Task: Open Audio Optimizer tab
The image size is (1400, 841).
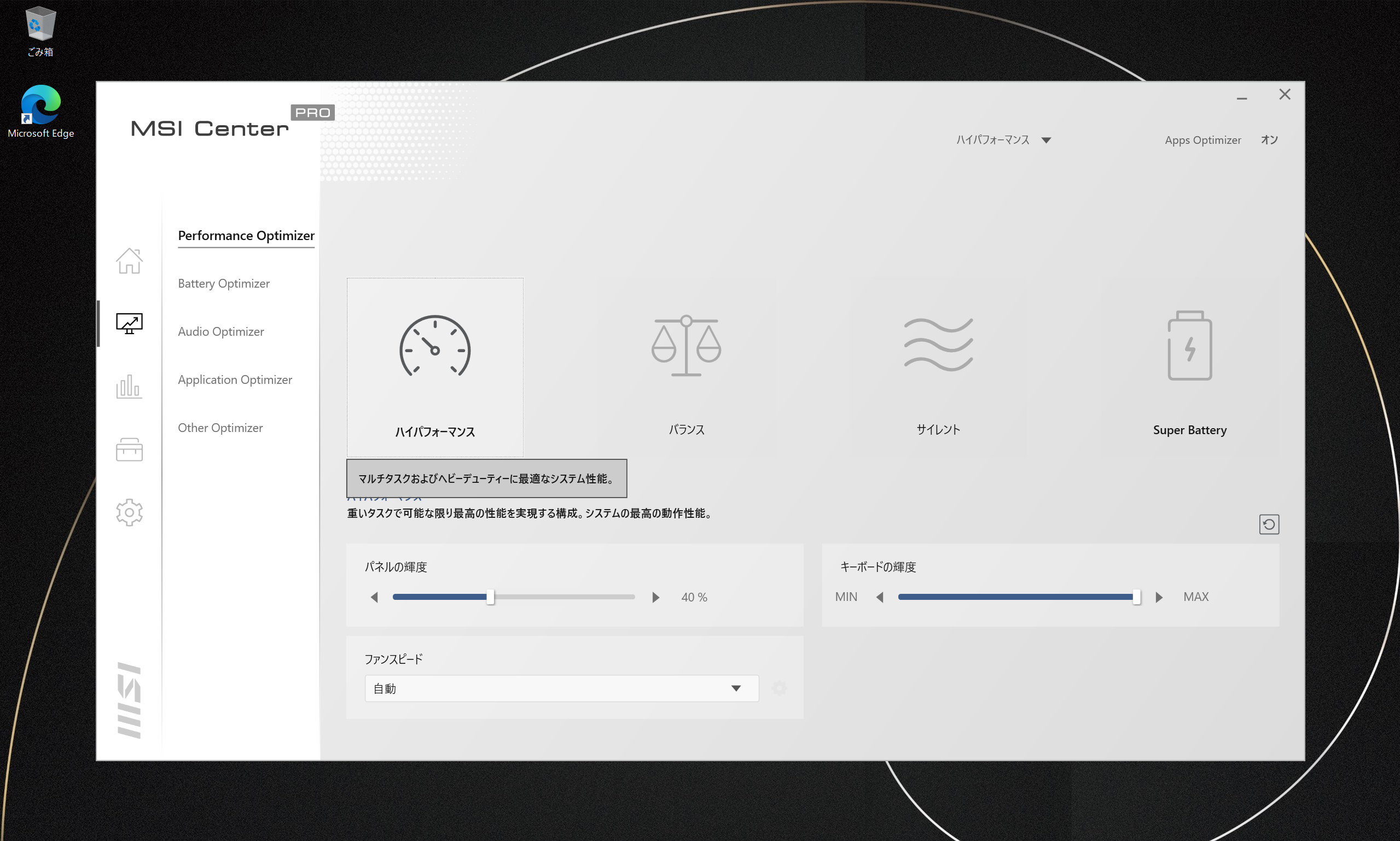Action: click(x=220, y=331)
